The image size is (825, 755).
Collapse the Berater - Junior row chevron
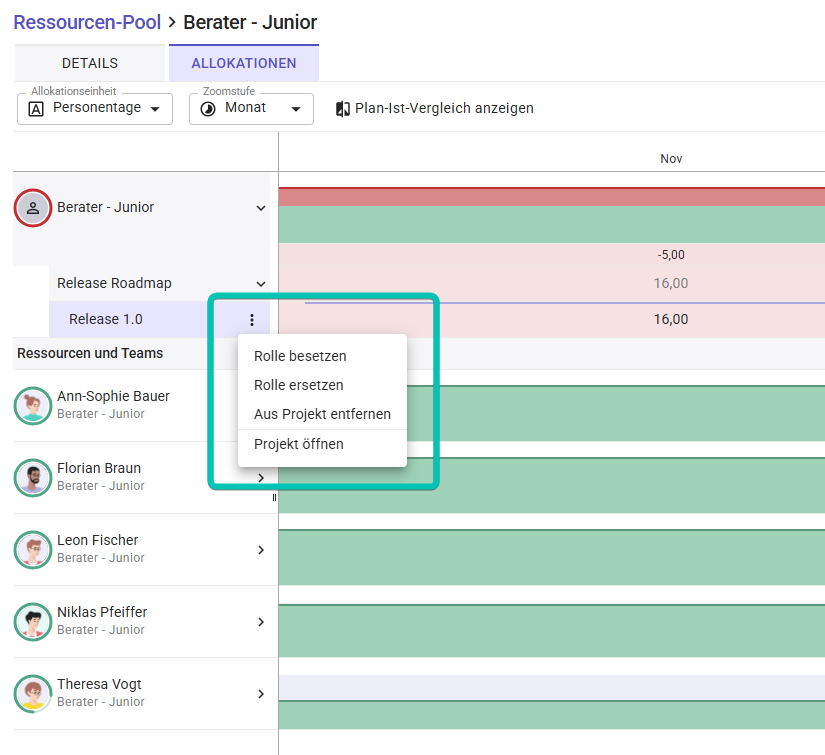[x=261, y=208]
